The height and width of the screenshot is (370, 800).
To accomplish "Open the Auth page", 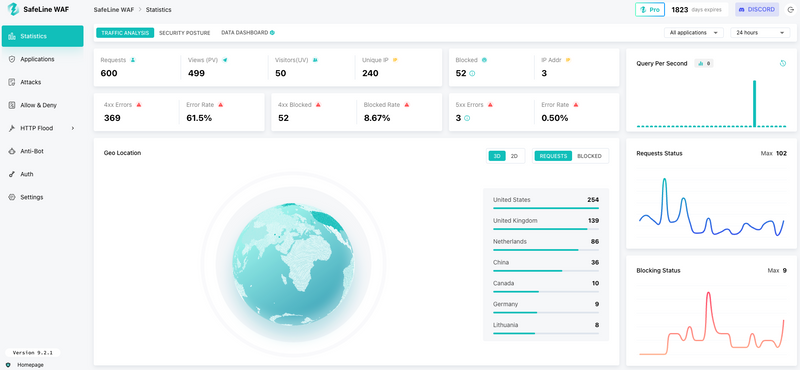I will 42,174.
